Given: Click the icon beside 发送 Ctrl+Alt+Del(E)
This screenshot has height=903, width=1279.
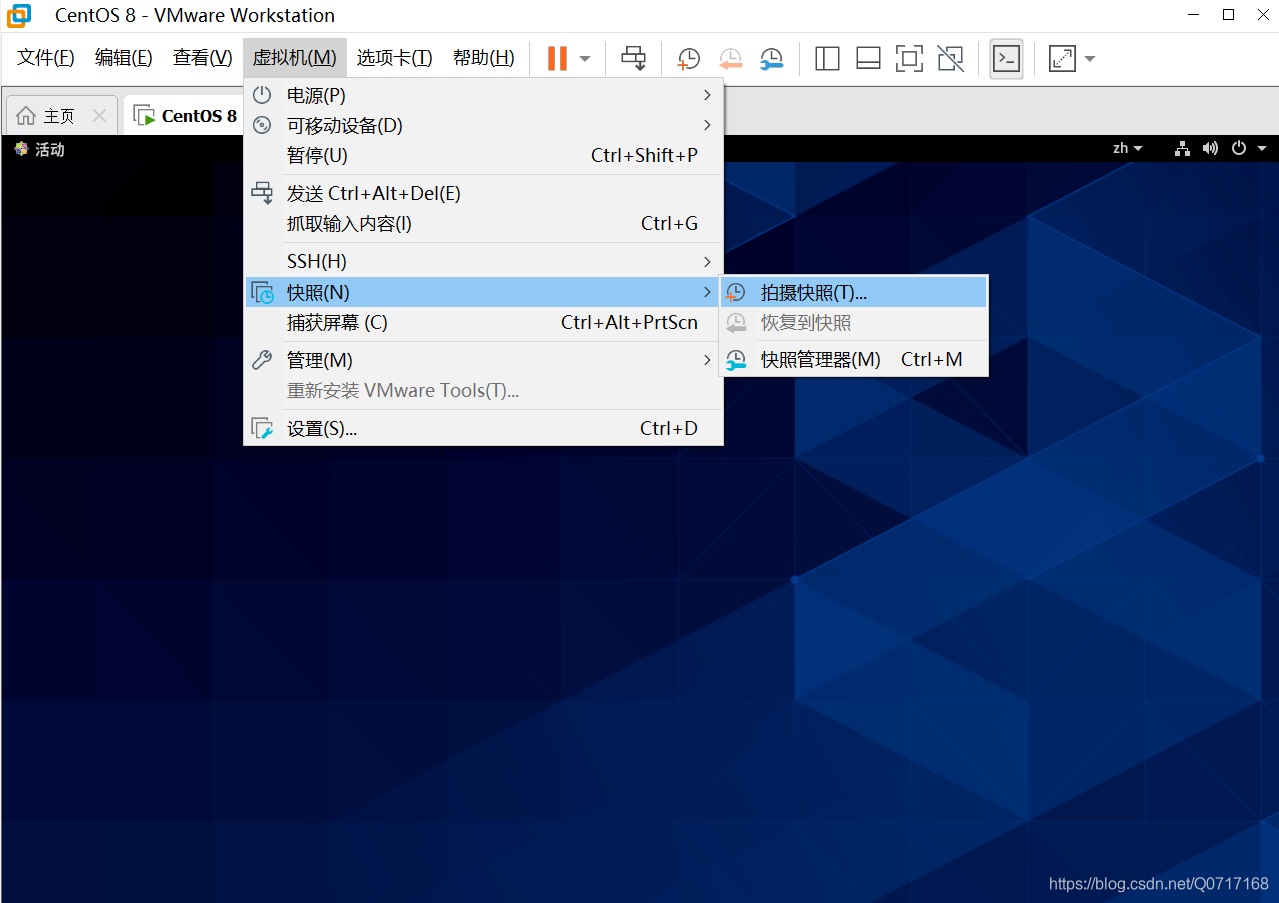Looking at the screenshot, I should [262, 192].
